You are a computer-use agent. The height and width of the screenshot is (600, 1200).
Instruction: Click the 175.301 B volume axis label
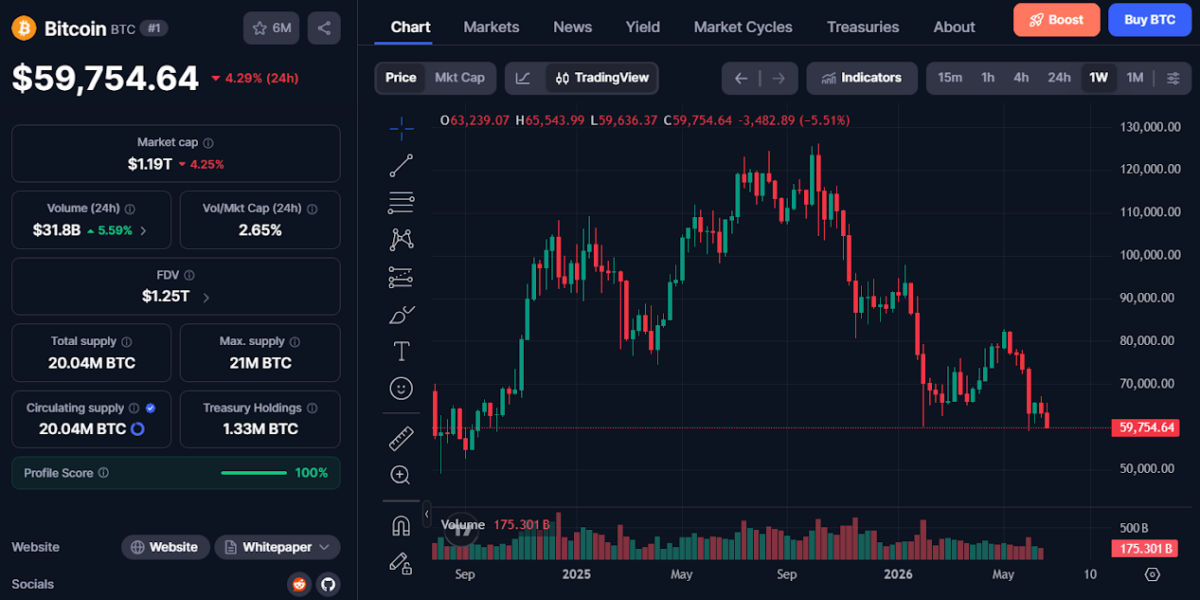click(x=1144, y=549)
